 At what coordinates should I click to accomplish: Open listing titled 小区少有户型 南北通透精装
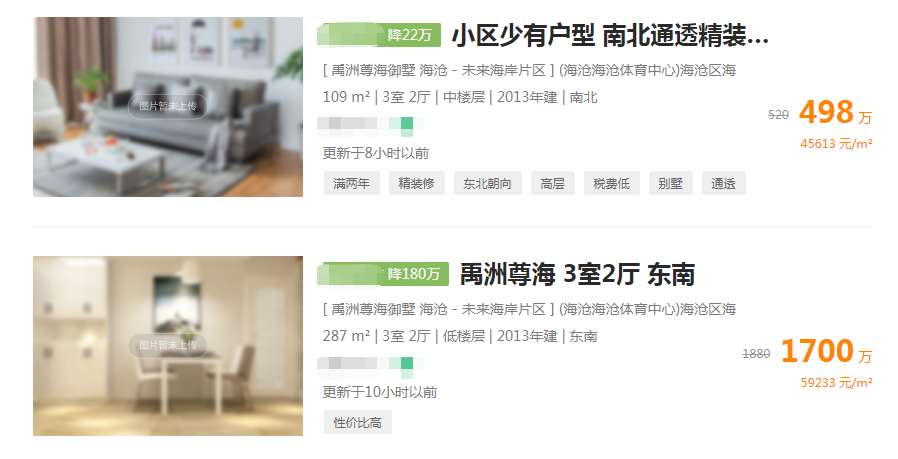pos(610,36)
